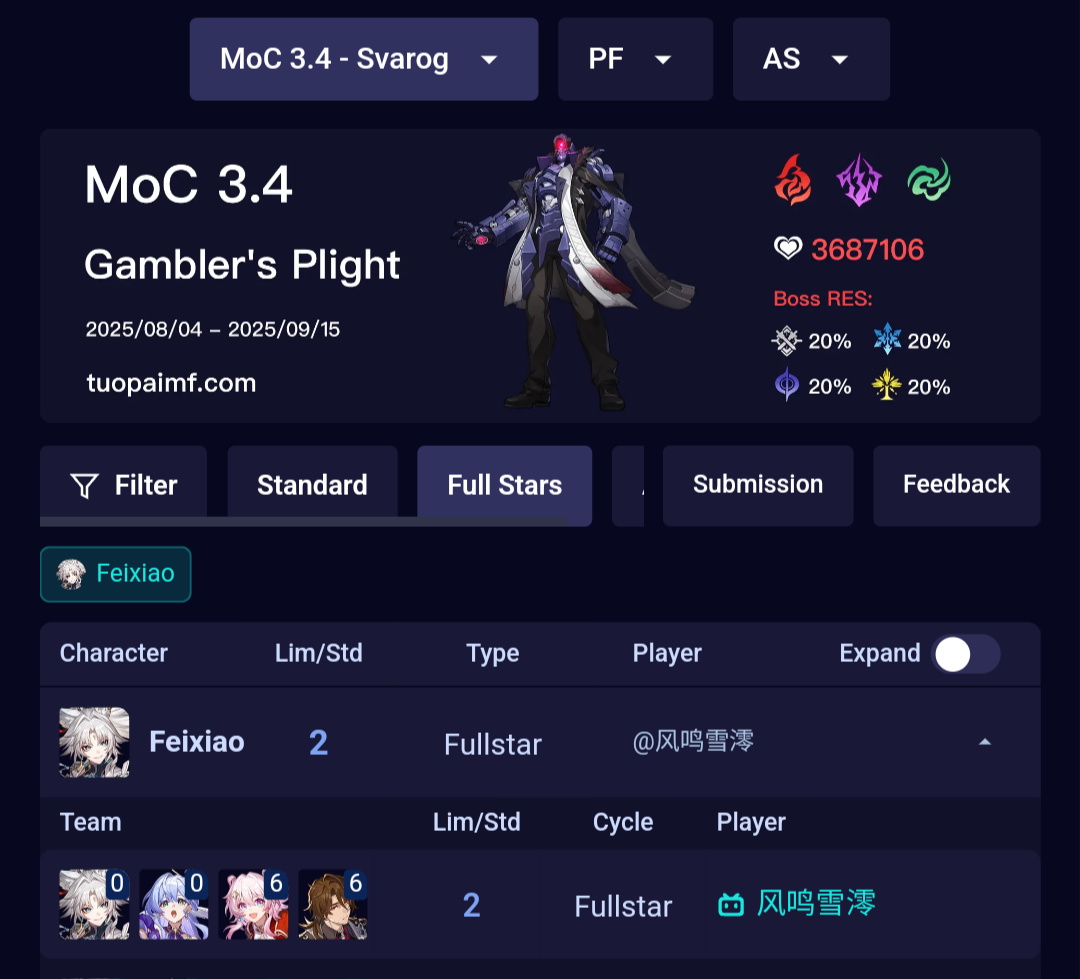
Task: Click the Bilibili icon beside player name
Action: click(731, 904)
